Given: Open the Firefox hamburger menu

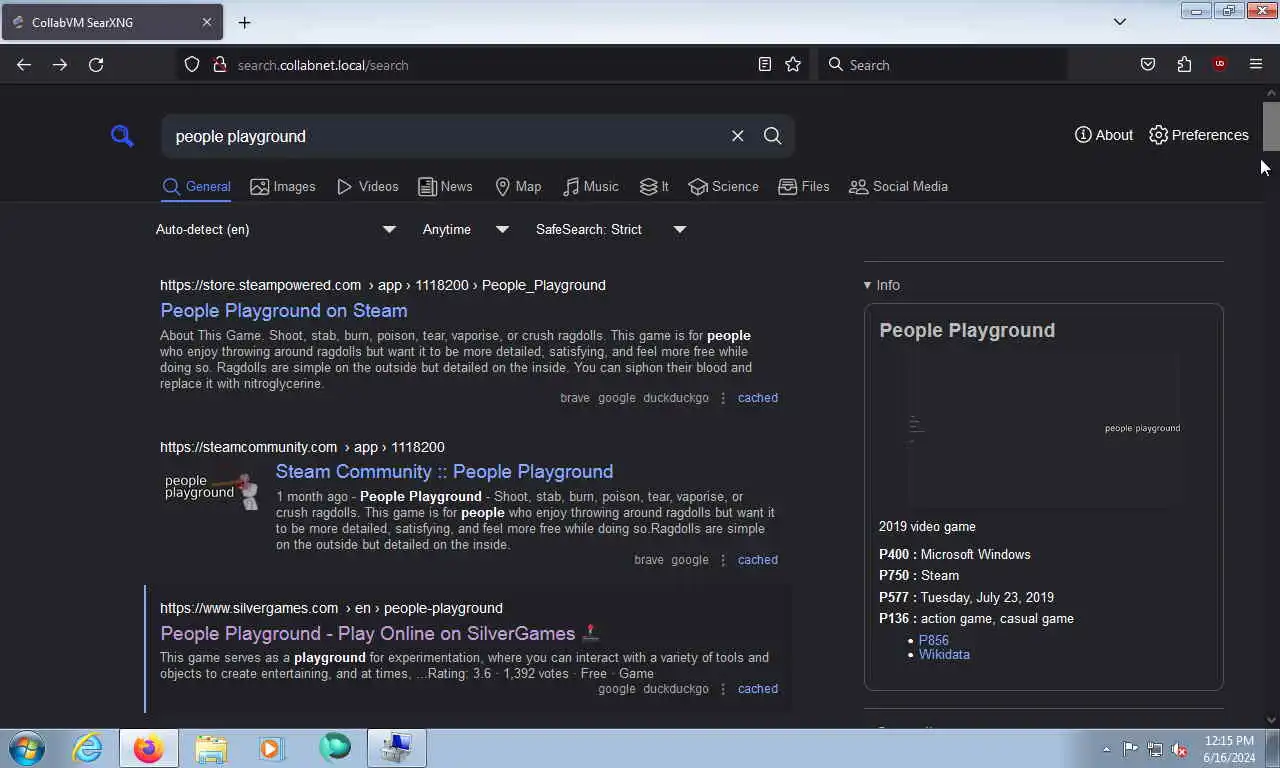Looking at the screenshot, I should 1256,65.
